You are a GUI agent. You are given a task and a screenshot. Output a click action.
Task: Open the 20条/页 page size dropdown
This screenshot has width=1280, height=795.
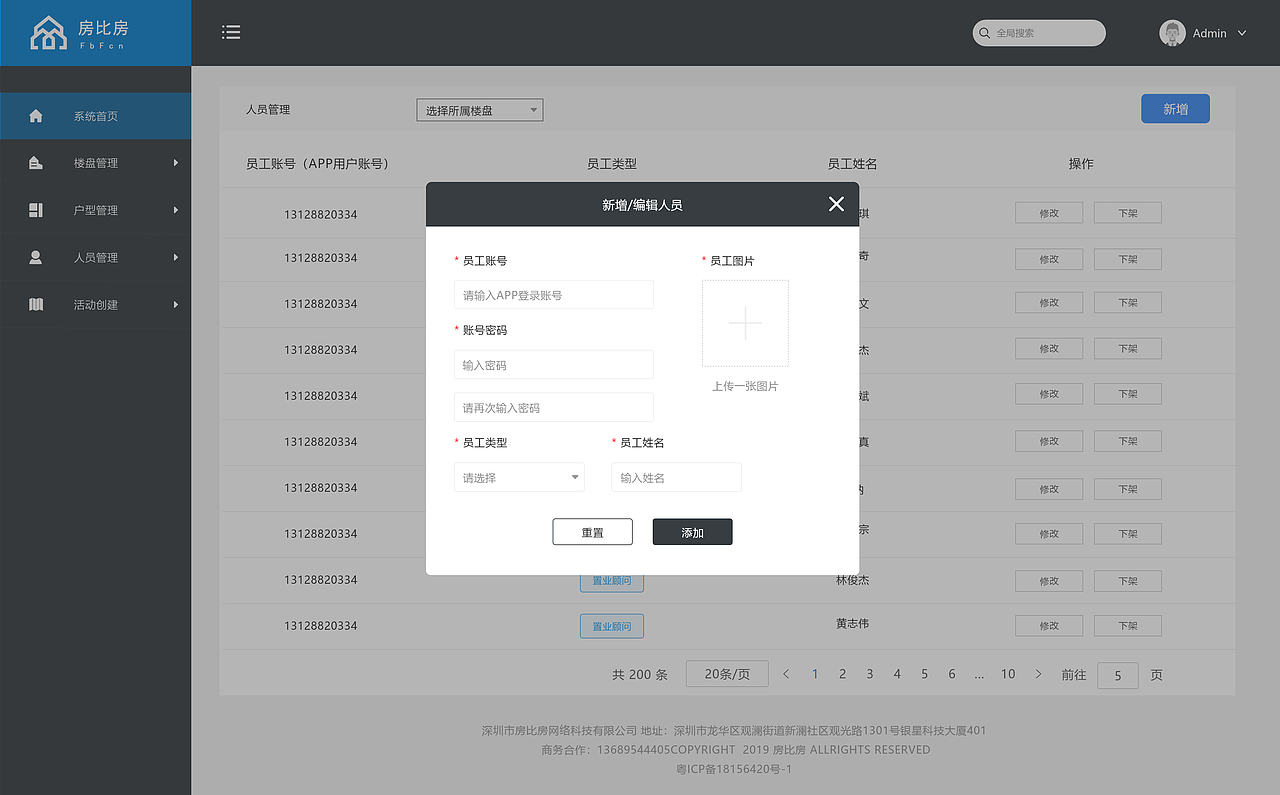click(727, 673)
